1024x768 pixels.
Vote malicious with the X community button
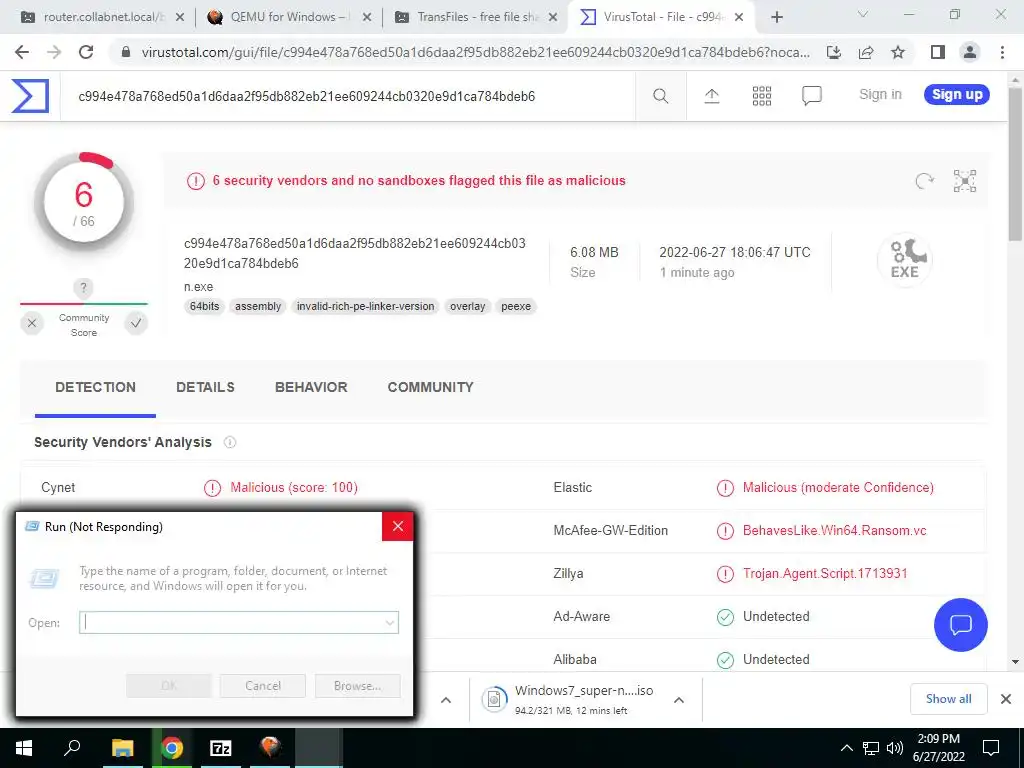[x=32, y=323]
